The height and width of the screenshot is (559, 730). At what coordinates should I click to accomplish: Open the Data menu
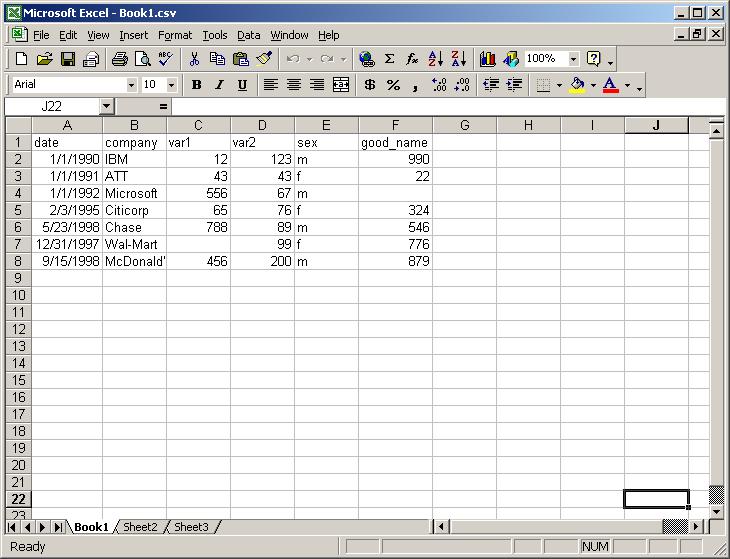point(249,35)
